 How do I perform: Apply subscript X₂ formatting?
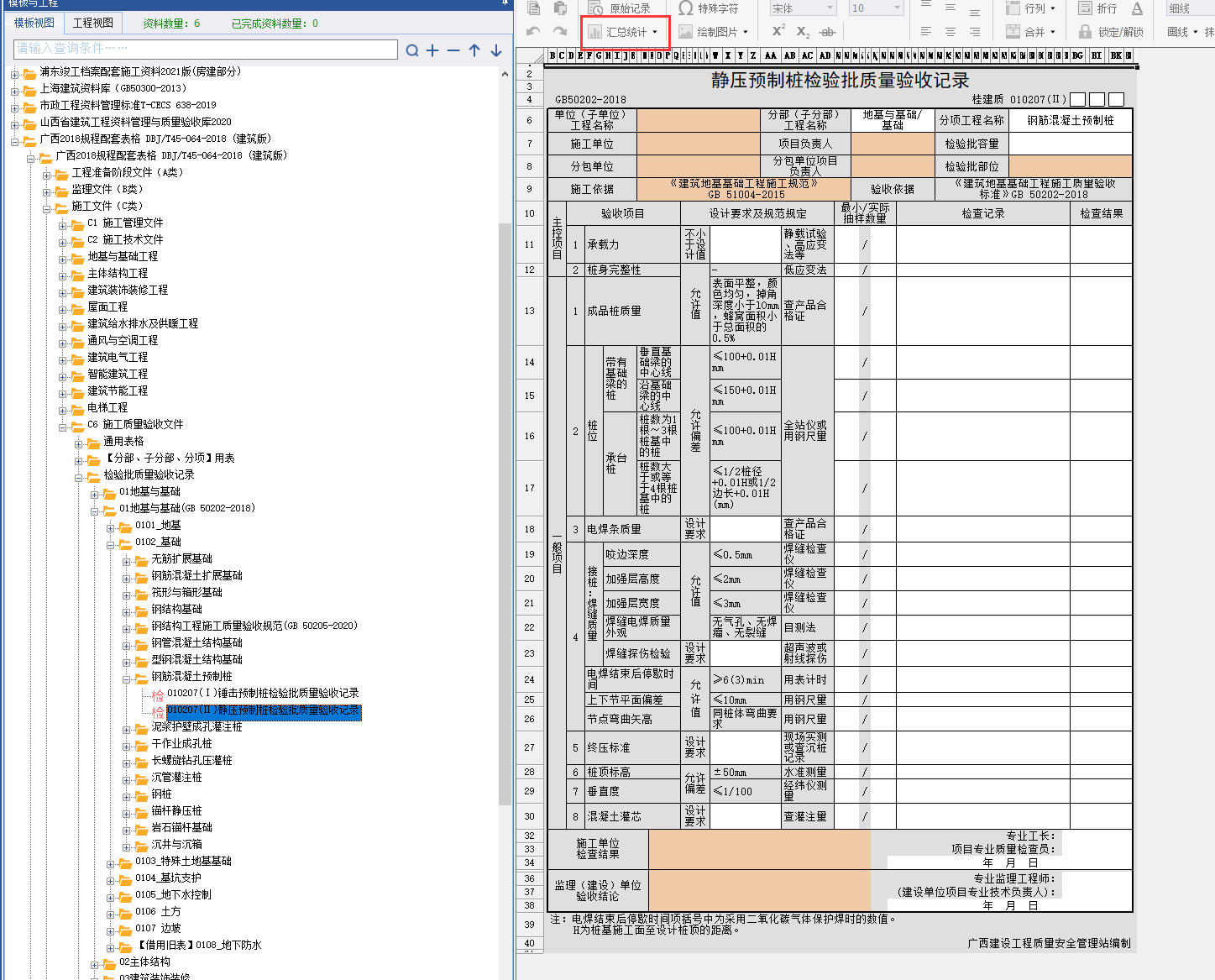[x=803, y=32]
